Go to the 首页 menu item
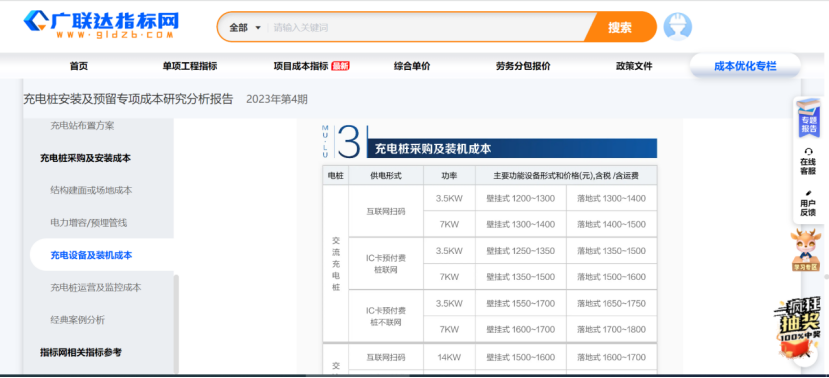 79,66
